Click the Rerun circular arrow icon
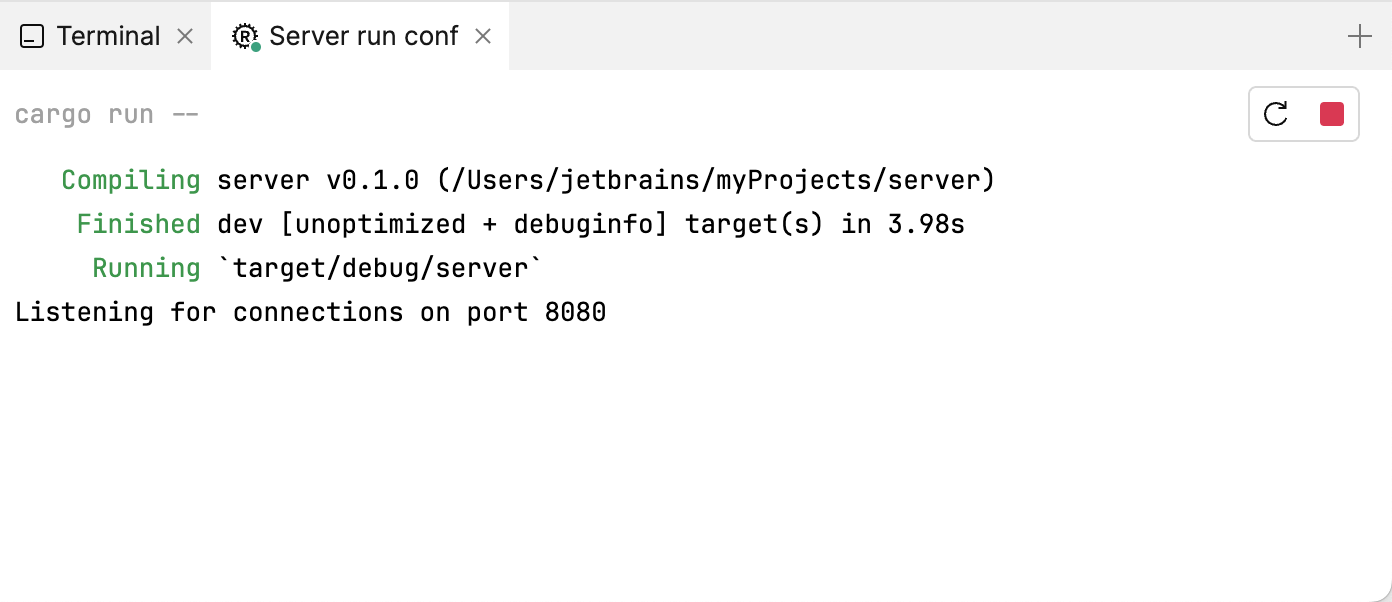The image size is (1392, 602). point(1275,114)
